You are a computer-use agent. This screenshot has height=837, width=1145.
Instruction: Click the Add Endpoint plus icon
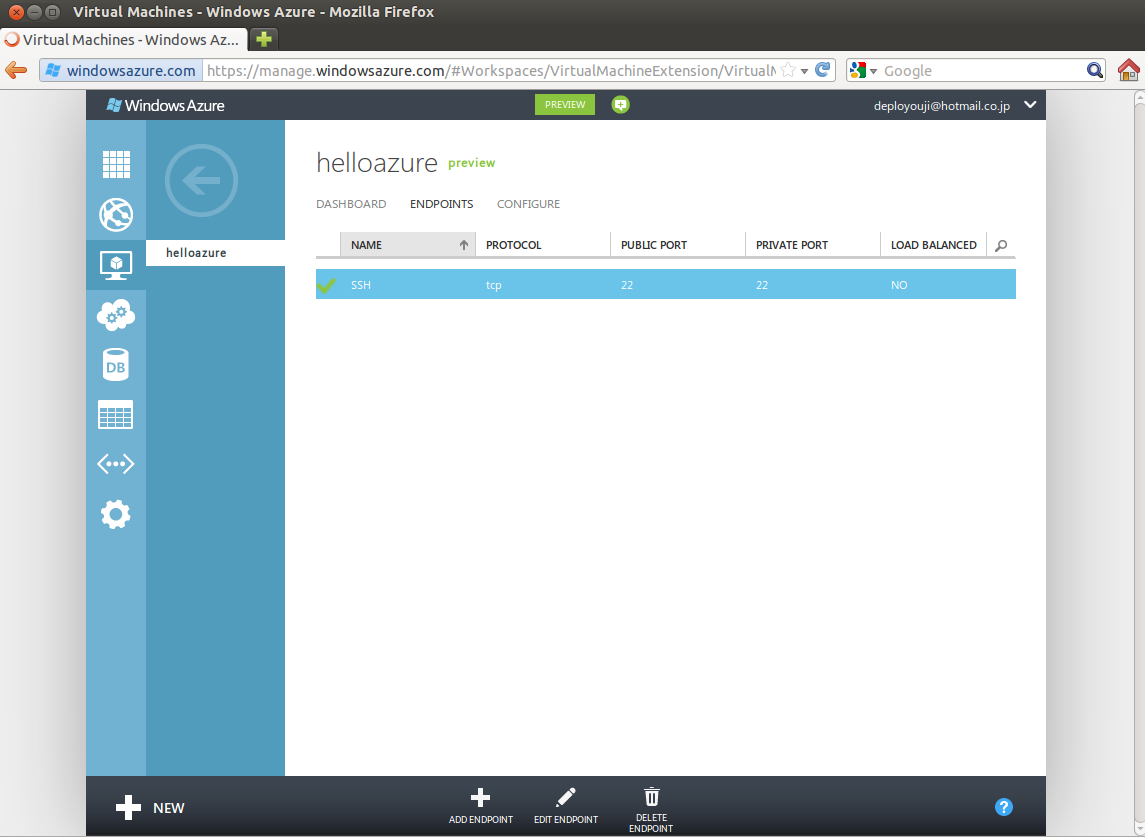click(480, 797)
